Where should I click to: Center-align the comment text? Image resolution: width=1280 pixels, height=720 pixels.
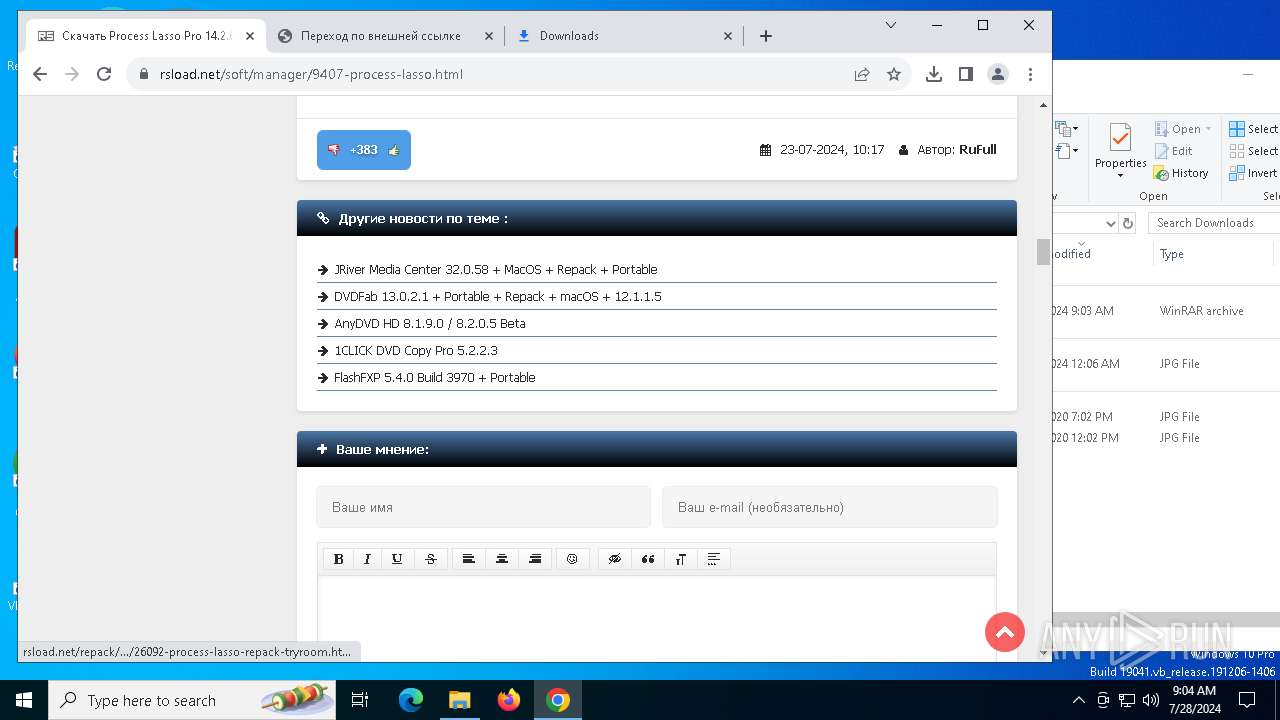502,559
